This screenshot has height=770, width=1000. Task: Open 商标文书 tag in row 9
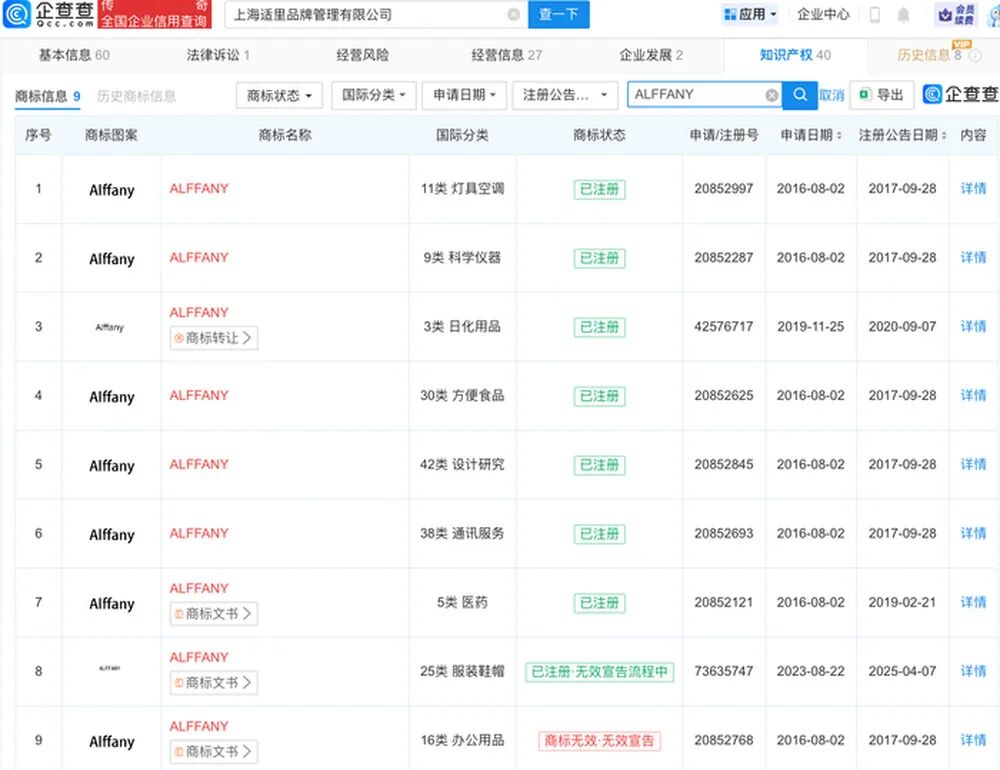(214, 751)
